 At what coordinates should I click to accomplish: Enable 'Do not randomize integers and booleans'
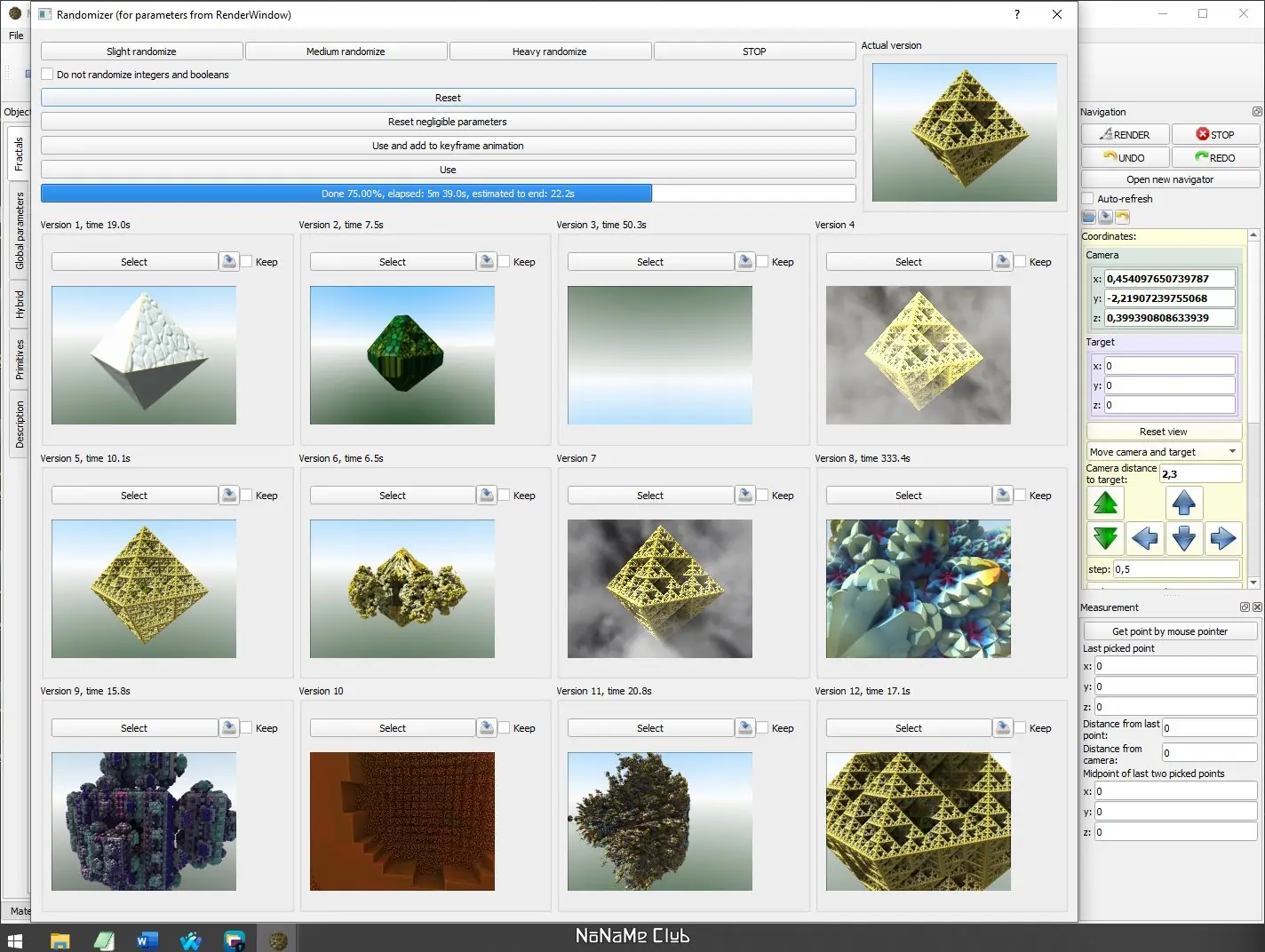[x=48, y=75]
